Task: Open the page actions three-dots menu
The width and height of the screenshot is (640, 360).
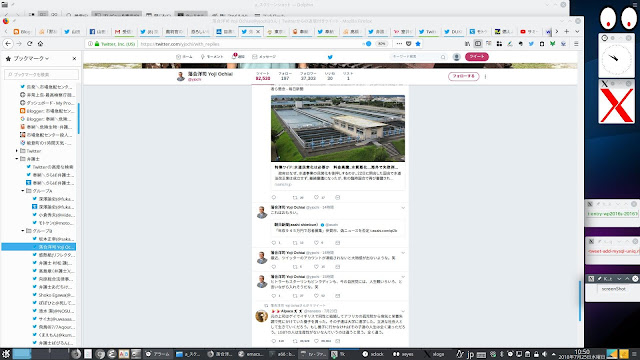Action: coord(399,44)
